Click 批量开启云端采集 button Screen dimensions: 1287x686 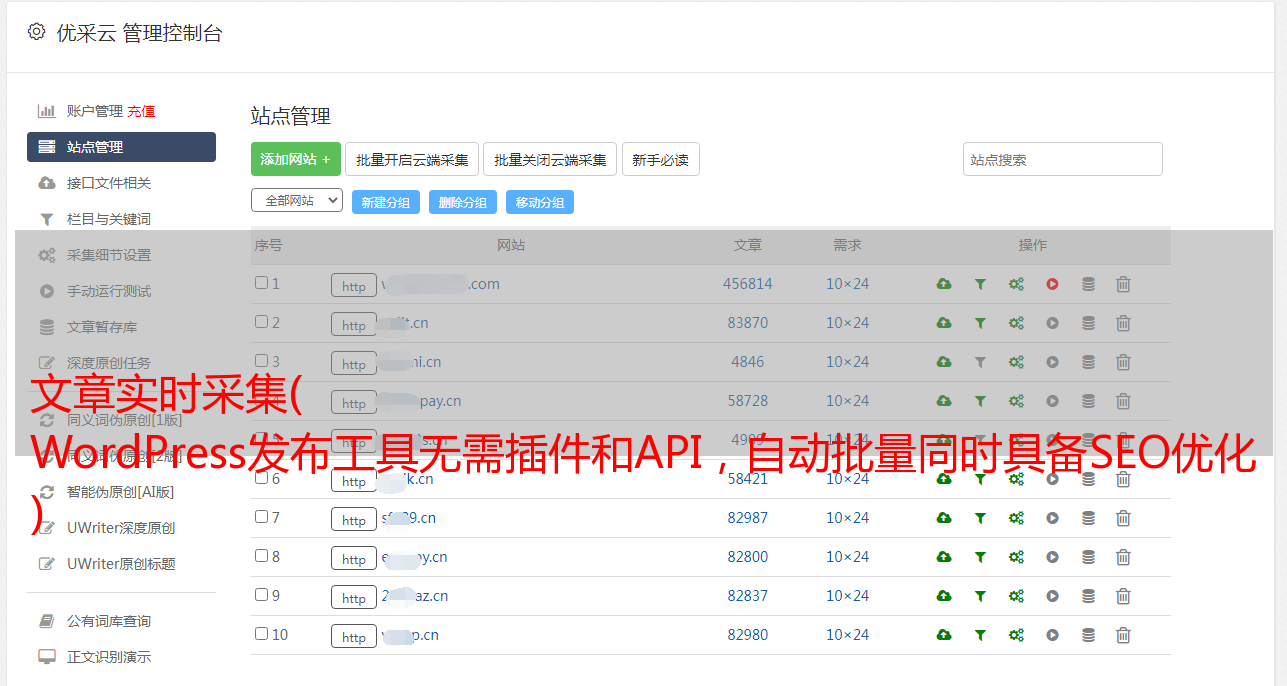(412, 159)
